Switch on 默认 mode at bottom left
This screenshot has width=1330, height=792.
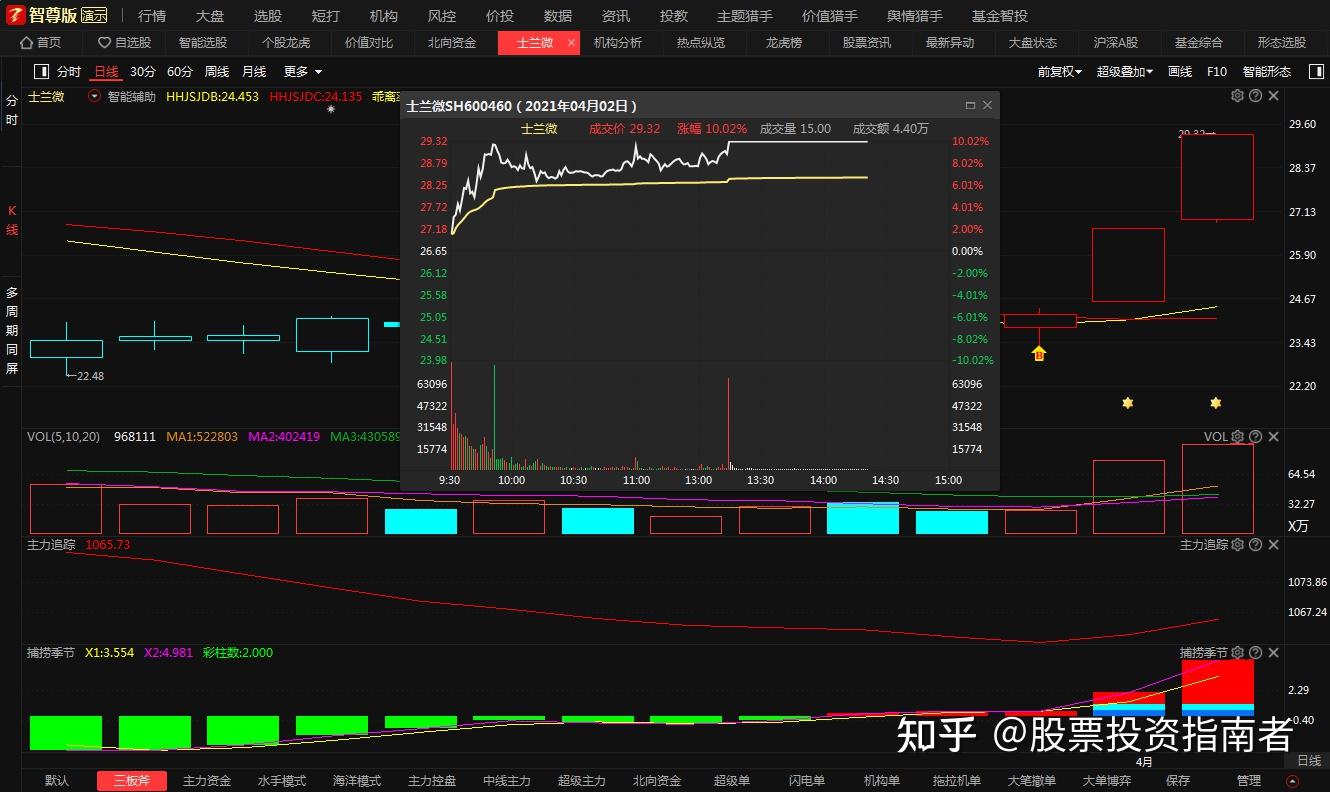(x=56, y=780)
